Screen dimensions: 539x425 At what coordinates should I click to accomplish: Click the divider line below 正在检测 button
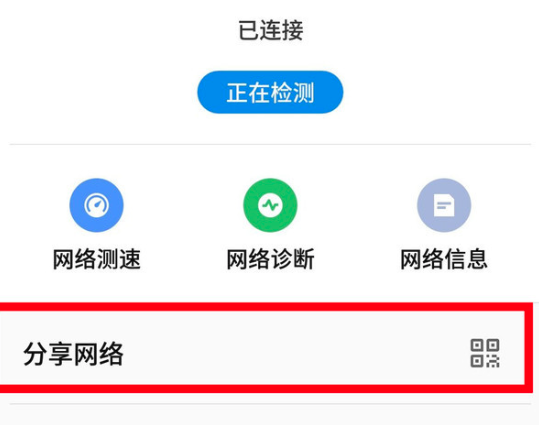(x=270, y=144)
